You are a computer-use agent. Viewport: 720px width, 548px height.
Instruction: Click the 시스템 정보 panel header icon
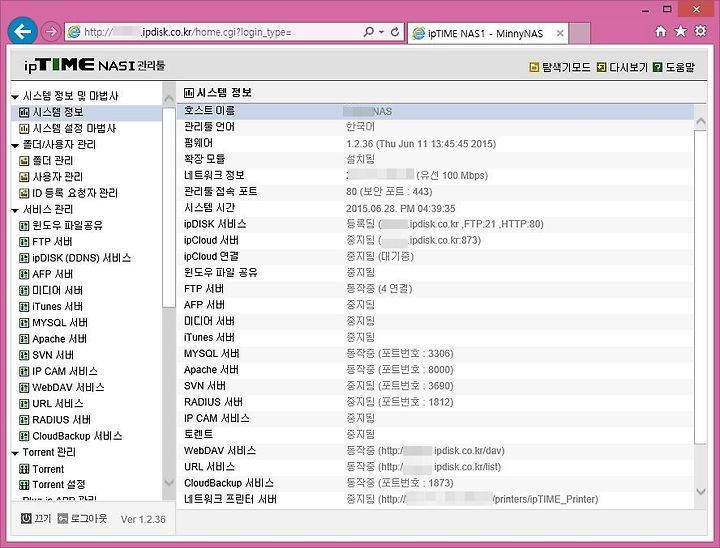(189, 93)
